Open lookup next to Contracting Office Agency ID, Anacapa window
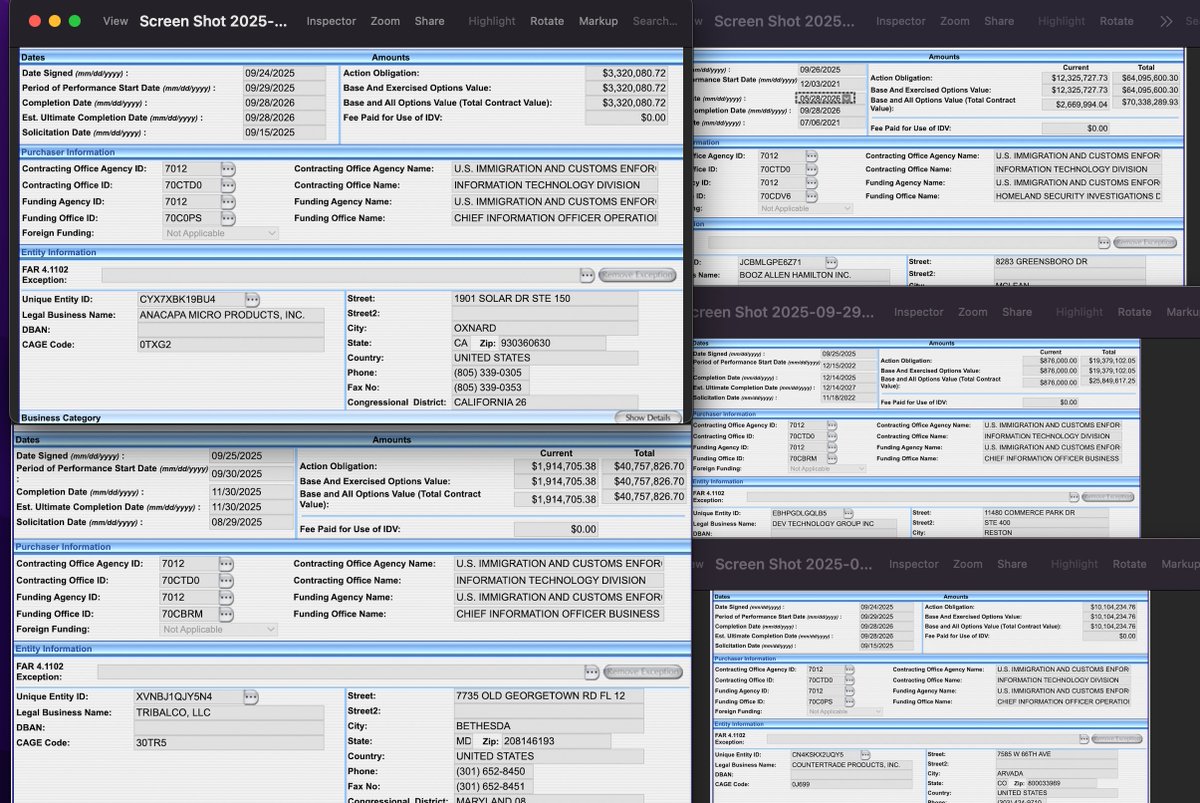Image resolution: width=1200 pixels, height=803 pixels. 228,169
